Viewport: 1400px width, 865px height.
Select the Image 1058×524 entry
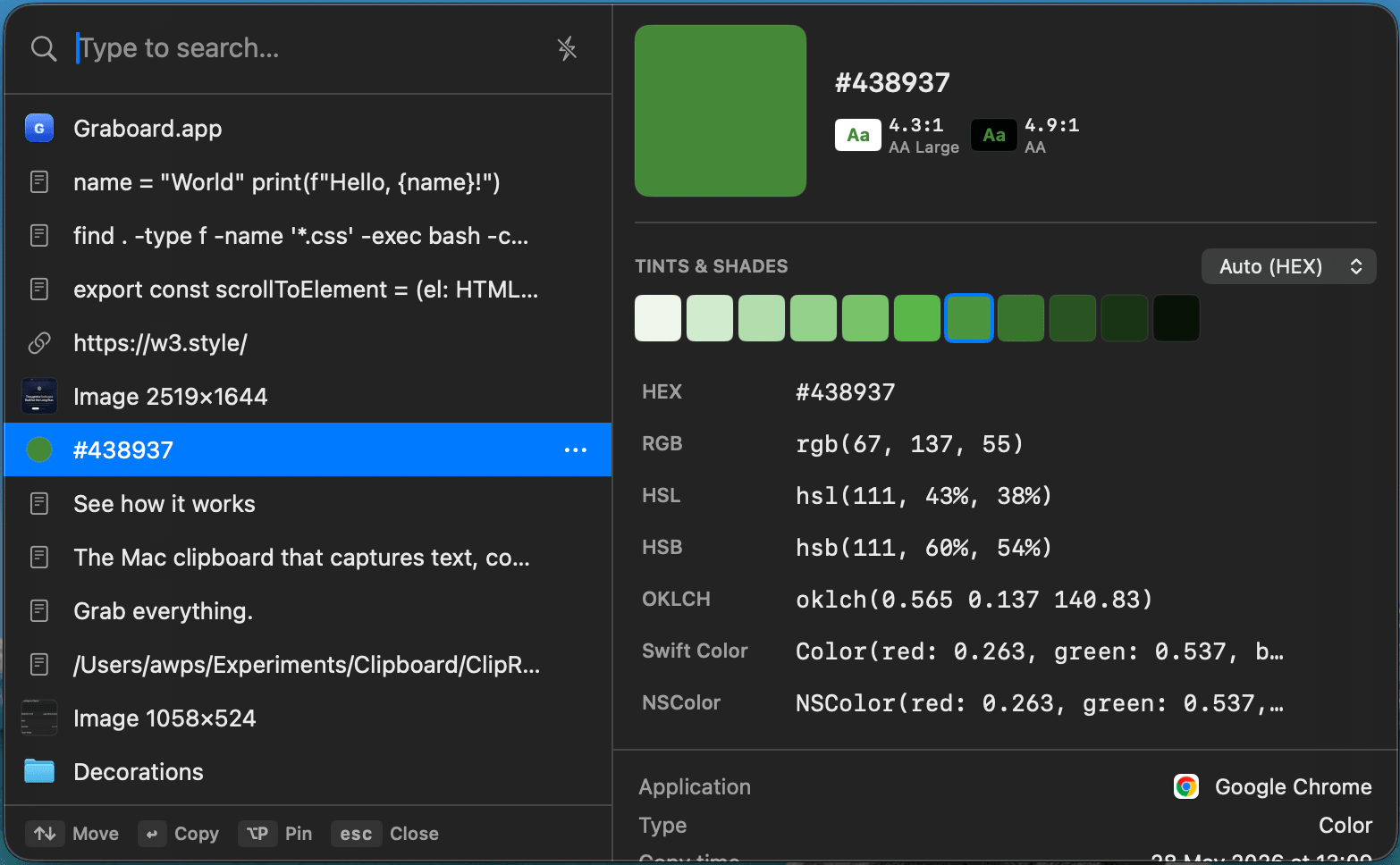[x=308, y=718]
